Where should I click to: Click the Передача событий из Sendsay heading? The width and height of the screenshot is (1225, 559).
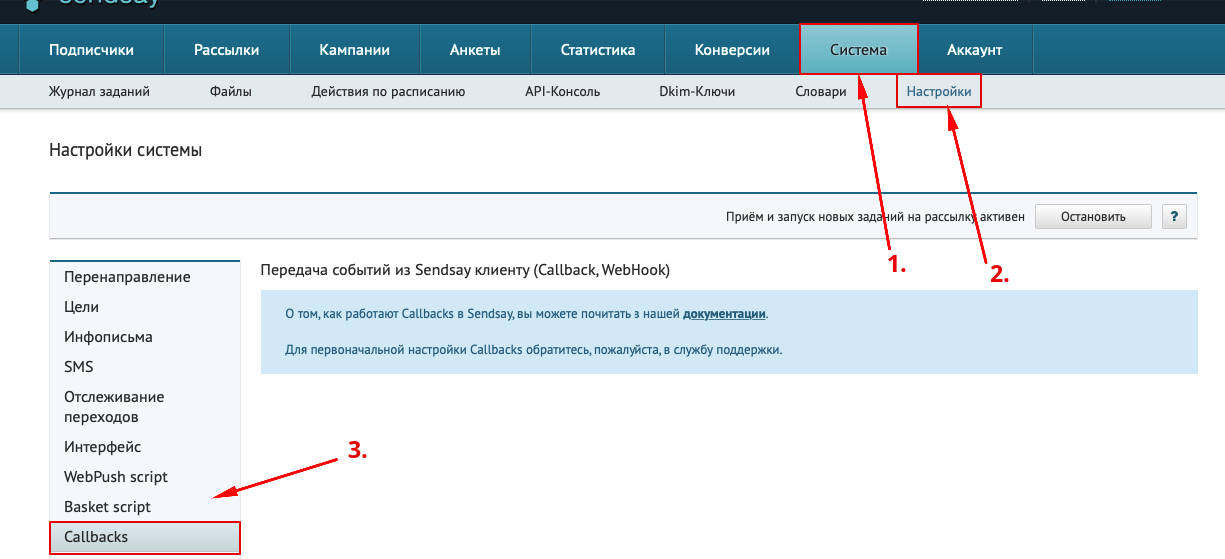[465, 270]
